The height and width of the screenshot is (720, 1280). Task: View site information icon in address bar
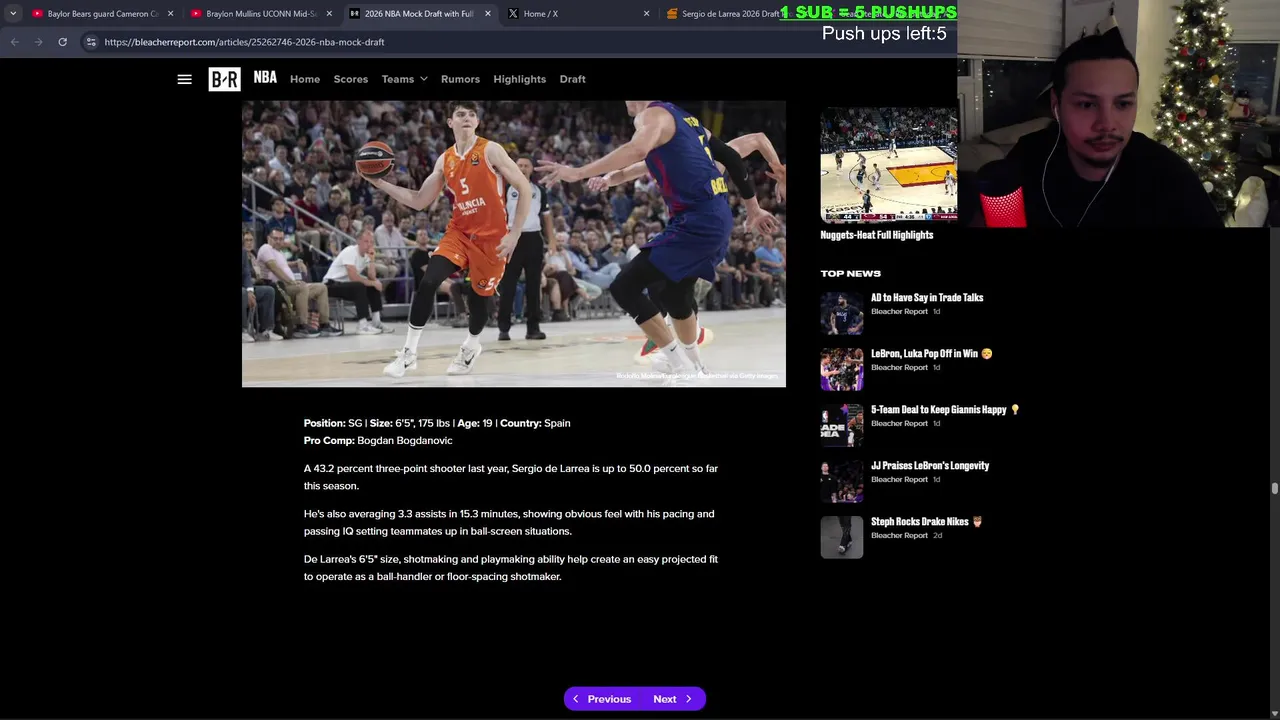tap(91, 42)
